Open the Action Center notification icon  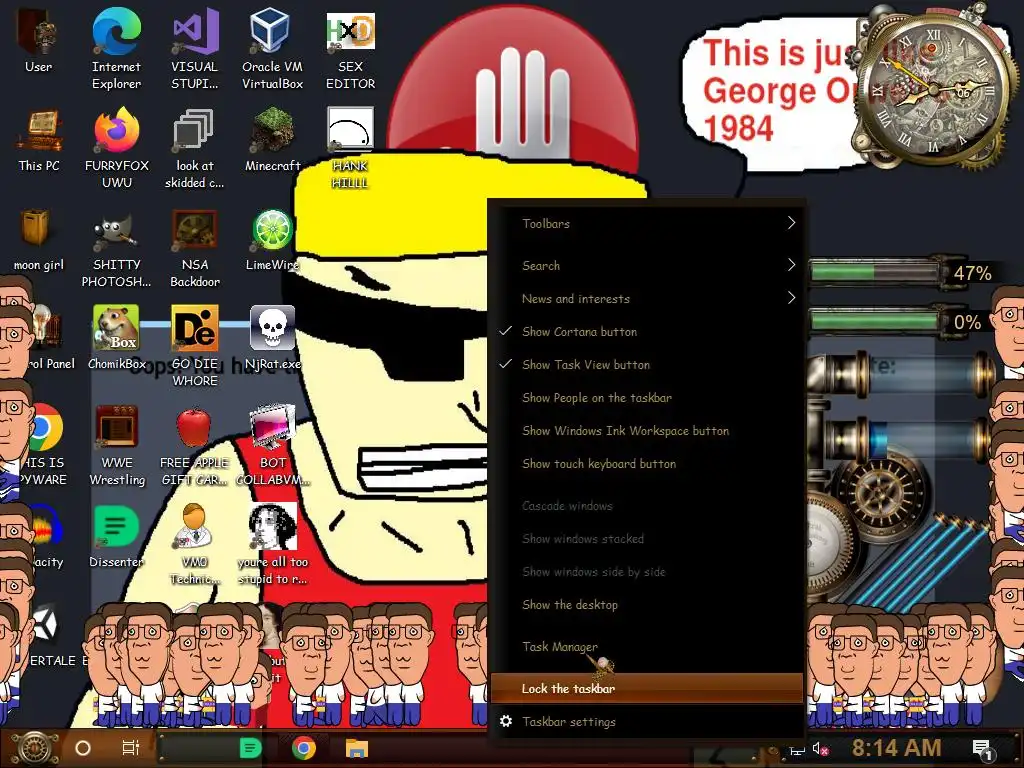(982, 750)
